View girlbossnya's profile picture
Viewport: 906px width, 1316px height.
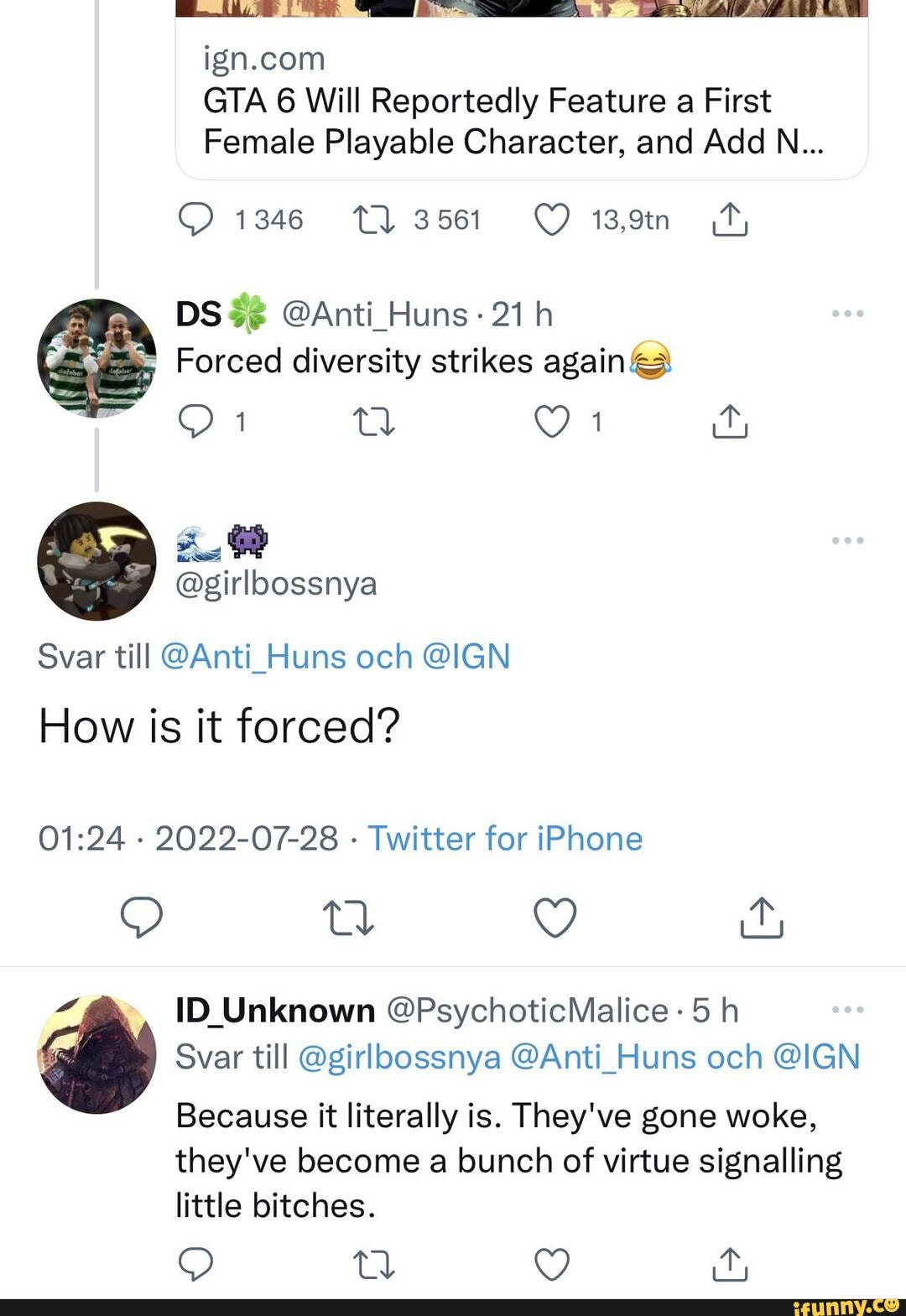pos(97,561)
